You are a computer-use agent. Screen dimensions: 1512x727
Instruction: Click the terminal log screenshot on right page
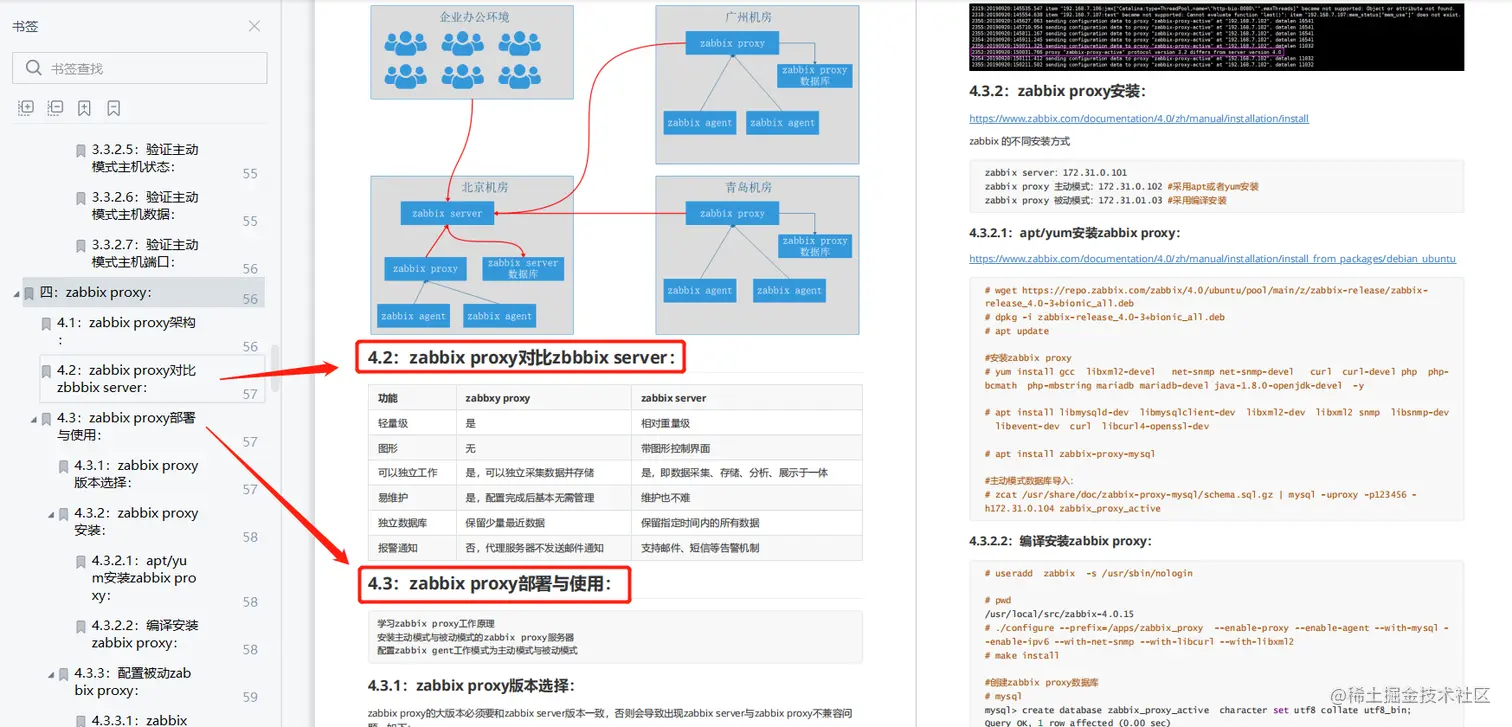coord(1216,36)
